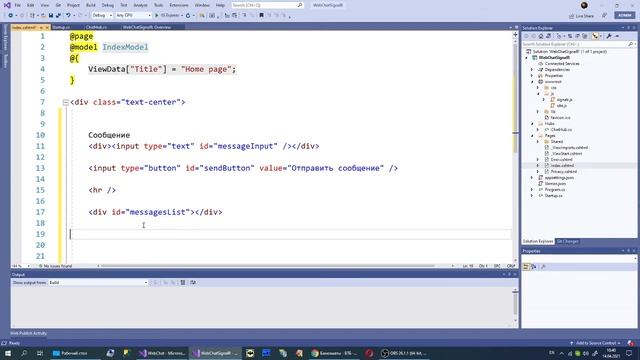Open the Any CPU platform dropdown

[x=133, y=16]
